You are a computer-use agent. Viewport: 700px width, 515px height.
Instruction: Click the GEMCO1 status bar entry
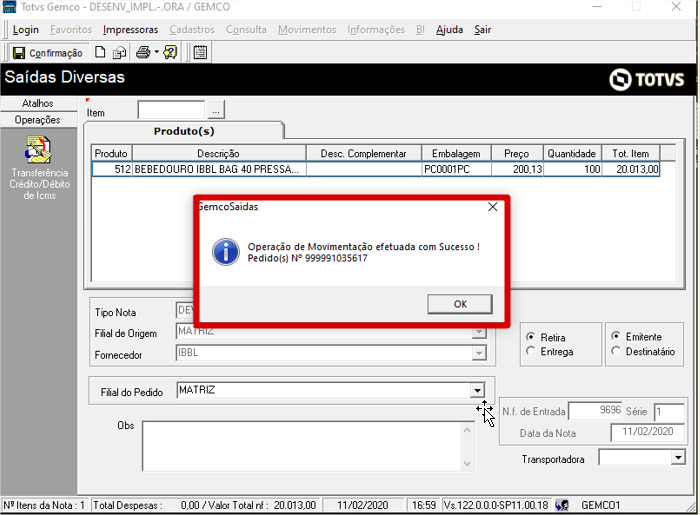click(x=600, y=505)
